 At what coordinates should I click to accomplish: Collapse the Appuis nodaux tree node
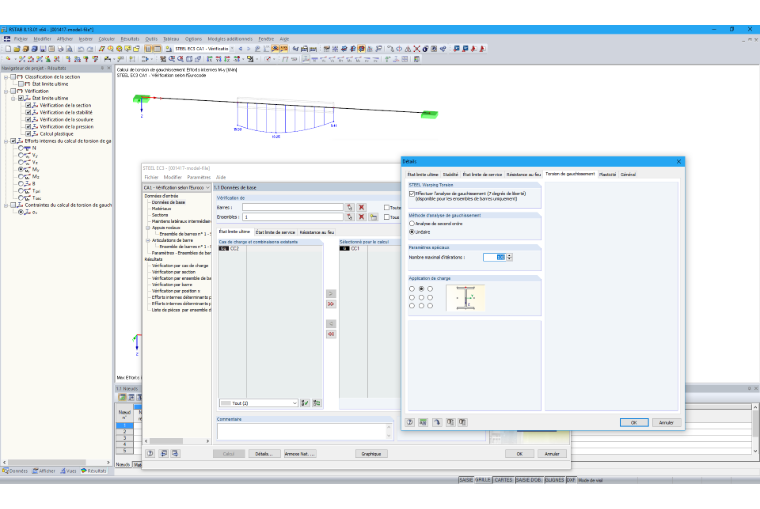148,227
